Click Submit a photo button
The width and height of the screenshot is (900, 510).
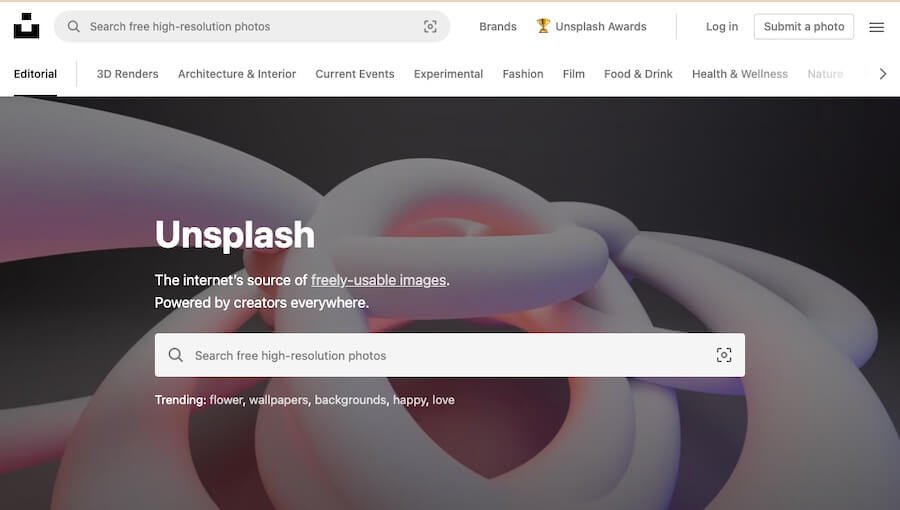[804, 26]
